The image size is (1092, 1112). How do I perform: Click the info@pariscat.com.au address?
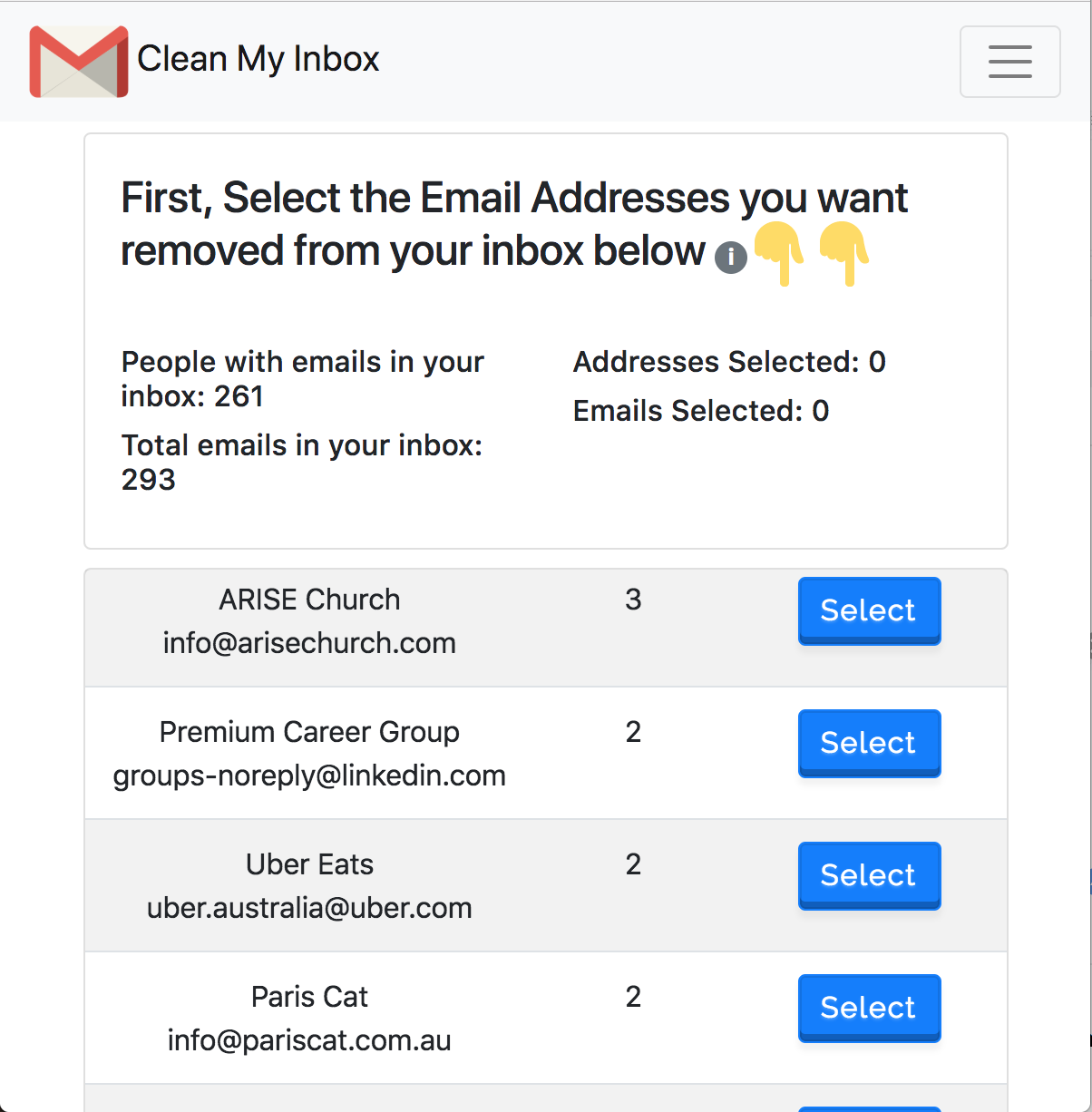309,1039
